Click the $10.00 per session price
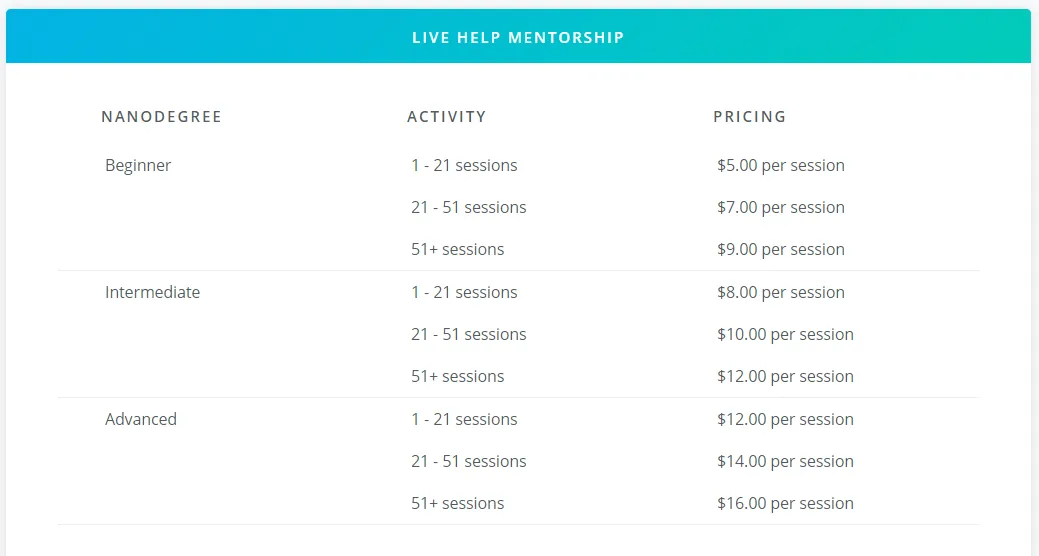Viewport: 1039px width, 556px height. (x=785, y=335)
